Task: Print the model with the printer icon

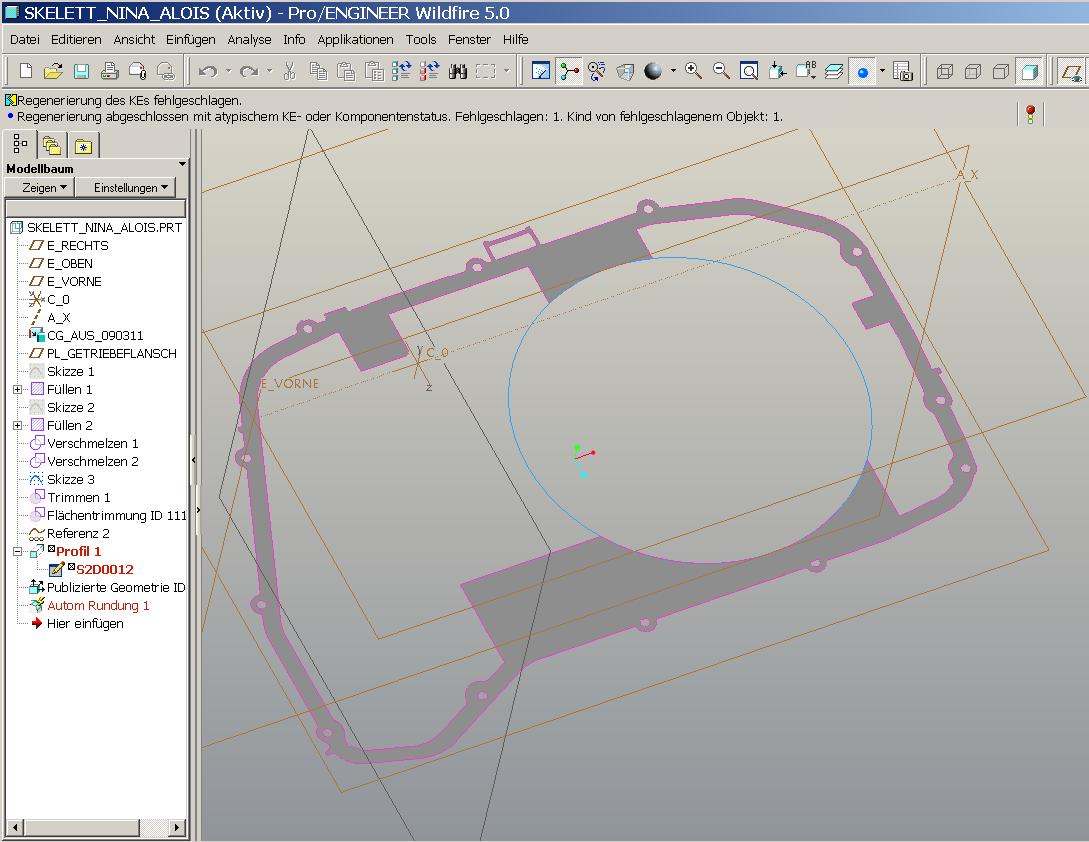Action: (109, 71)
